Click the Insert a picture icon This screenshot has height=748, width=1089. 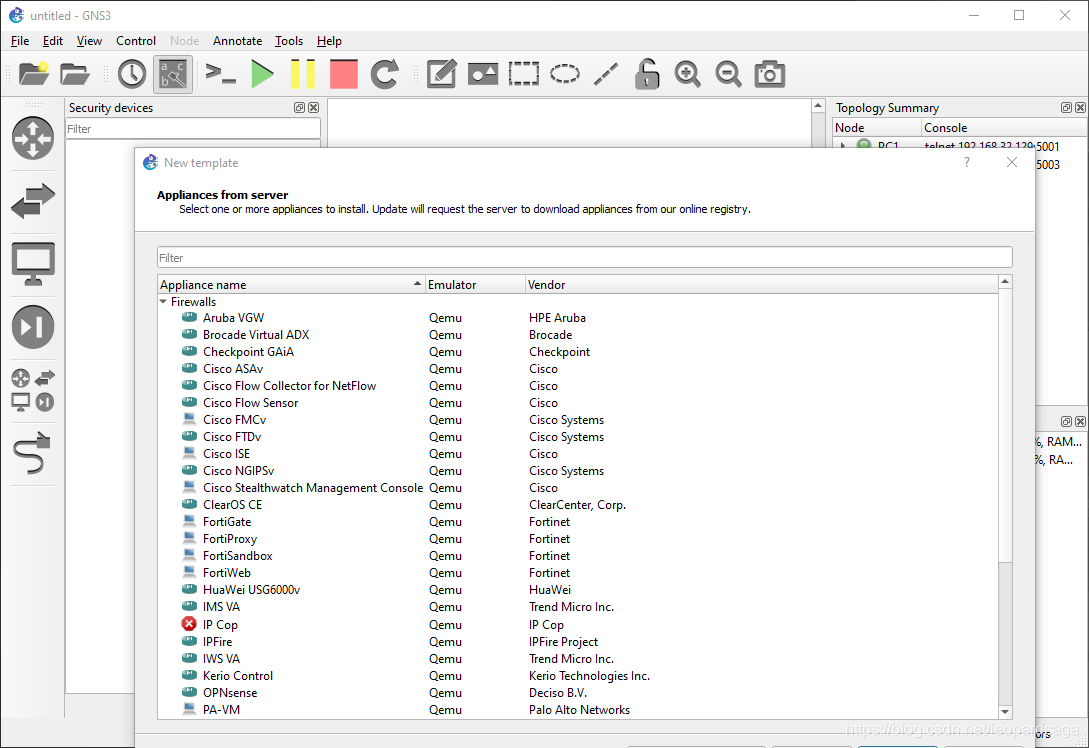[483, 74]
